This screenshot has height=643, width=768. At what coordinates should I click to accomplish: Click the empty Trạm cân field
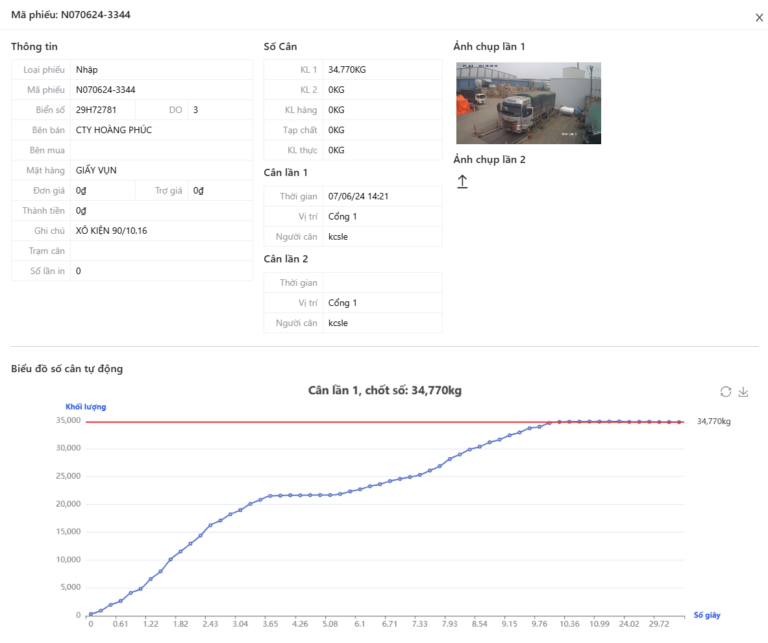point(160,251)
